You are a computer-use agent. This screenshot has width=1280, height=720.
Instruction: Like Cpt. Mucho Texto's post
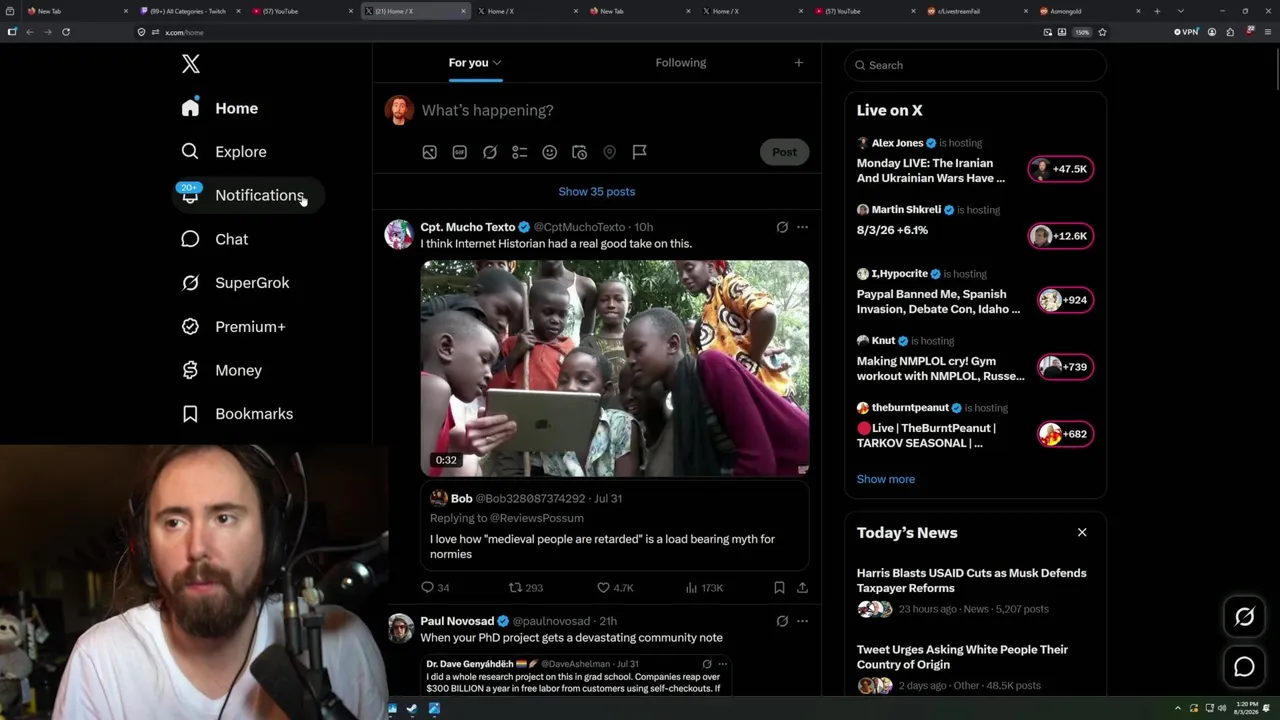tap(615, 588)
